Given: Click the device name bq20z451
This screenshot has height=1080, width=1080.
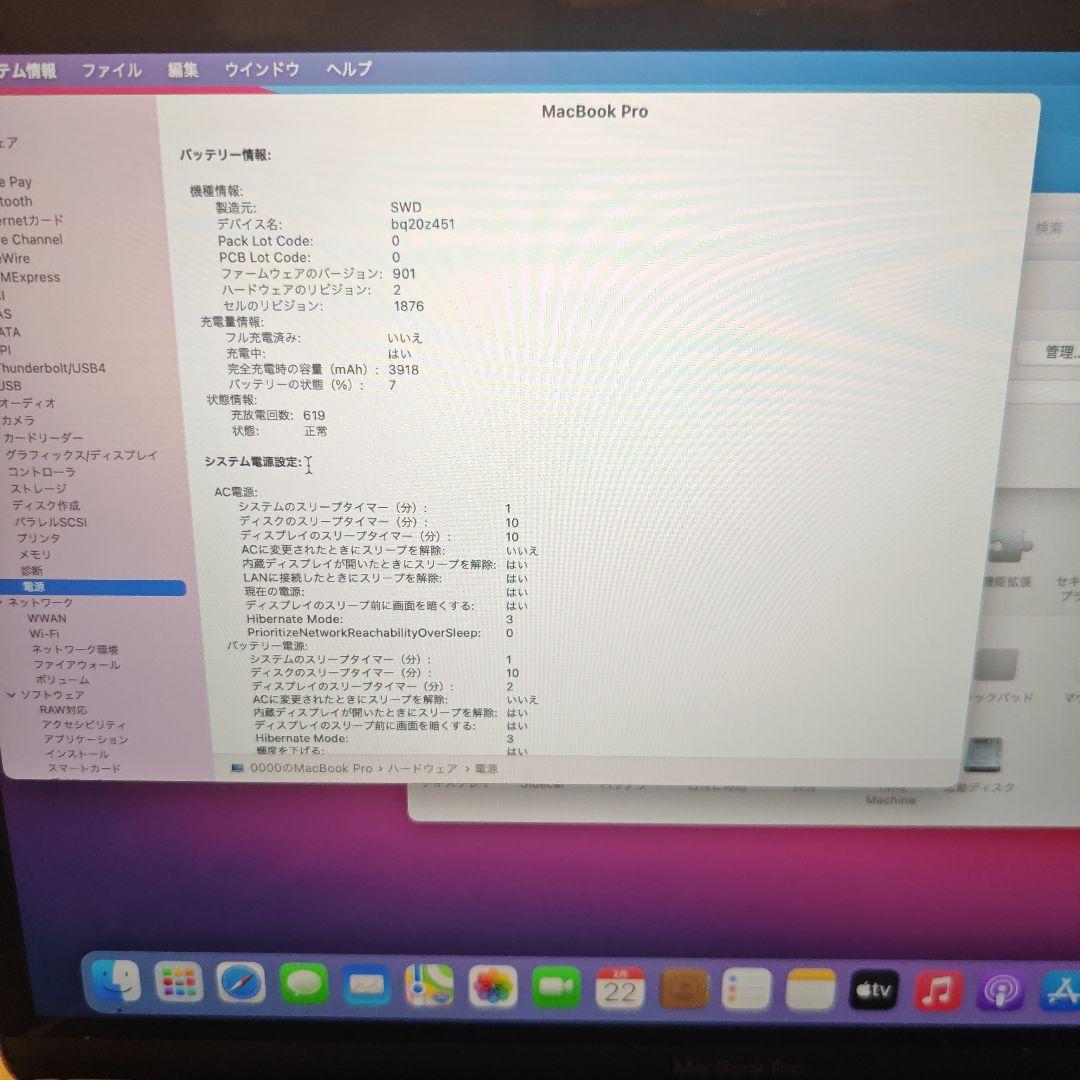Looking at the screenshot, I should 422,224.
